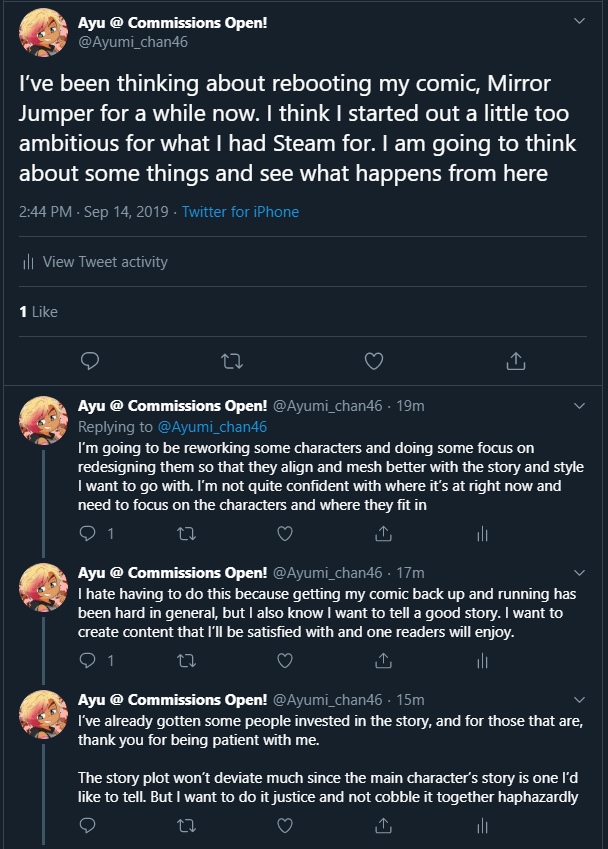
Task: Reply to the main Mirror Jumper tweet
Action: coord(88,360)
